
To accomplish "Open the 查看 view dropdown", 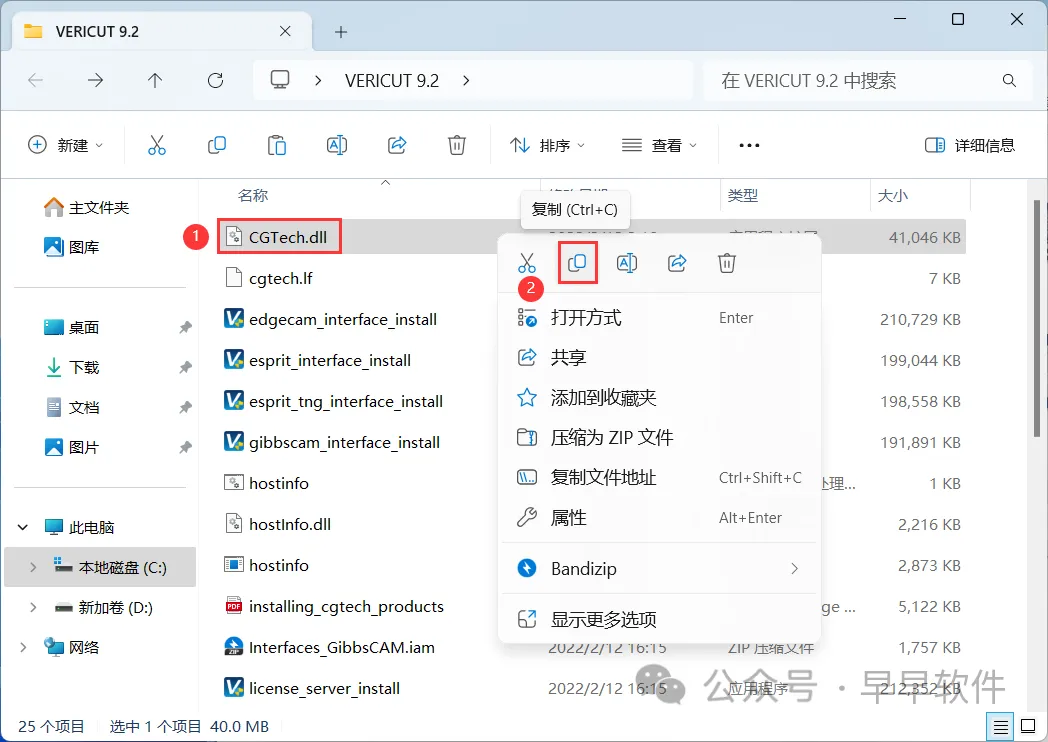I will click(659, 145).
